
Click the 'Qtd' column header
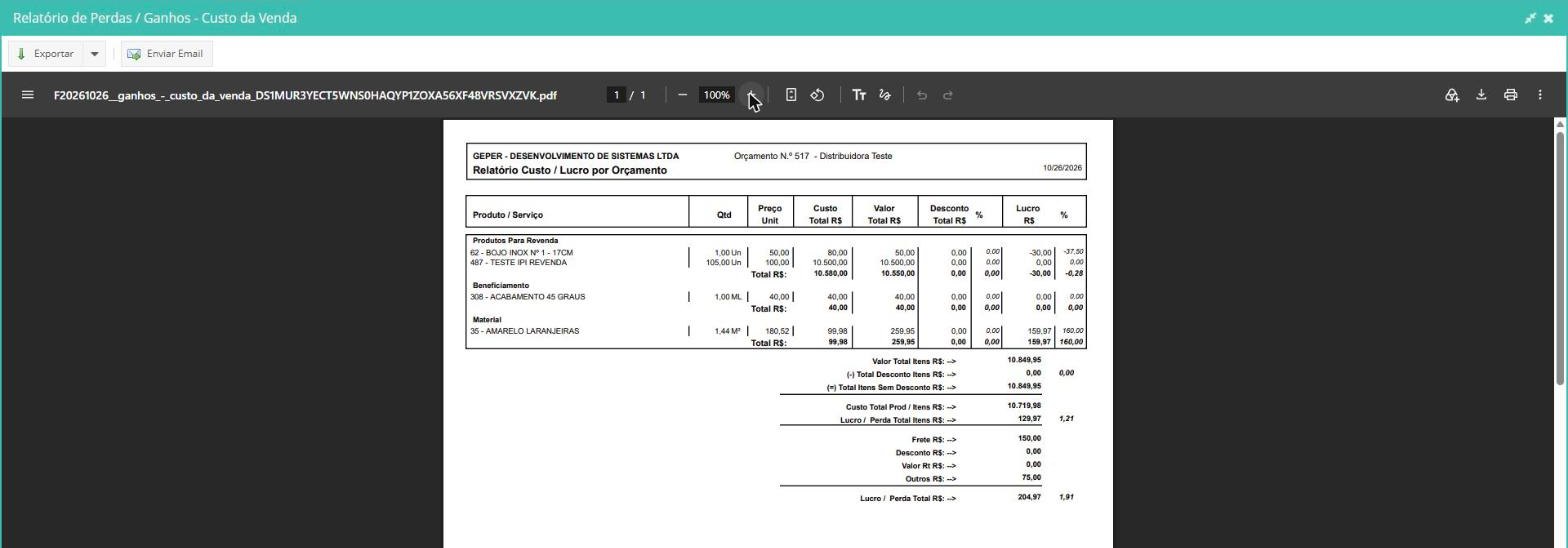pyautogui.click(x=724, y=215)
